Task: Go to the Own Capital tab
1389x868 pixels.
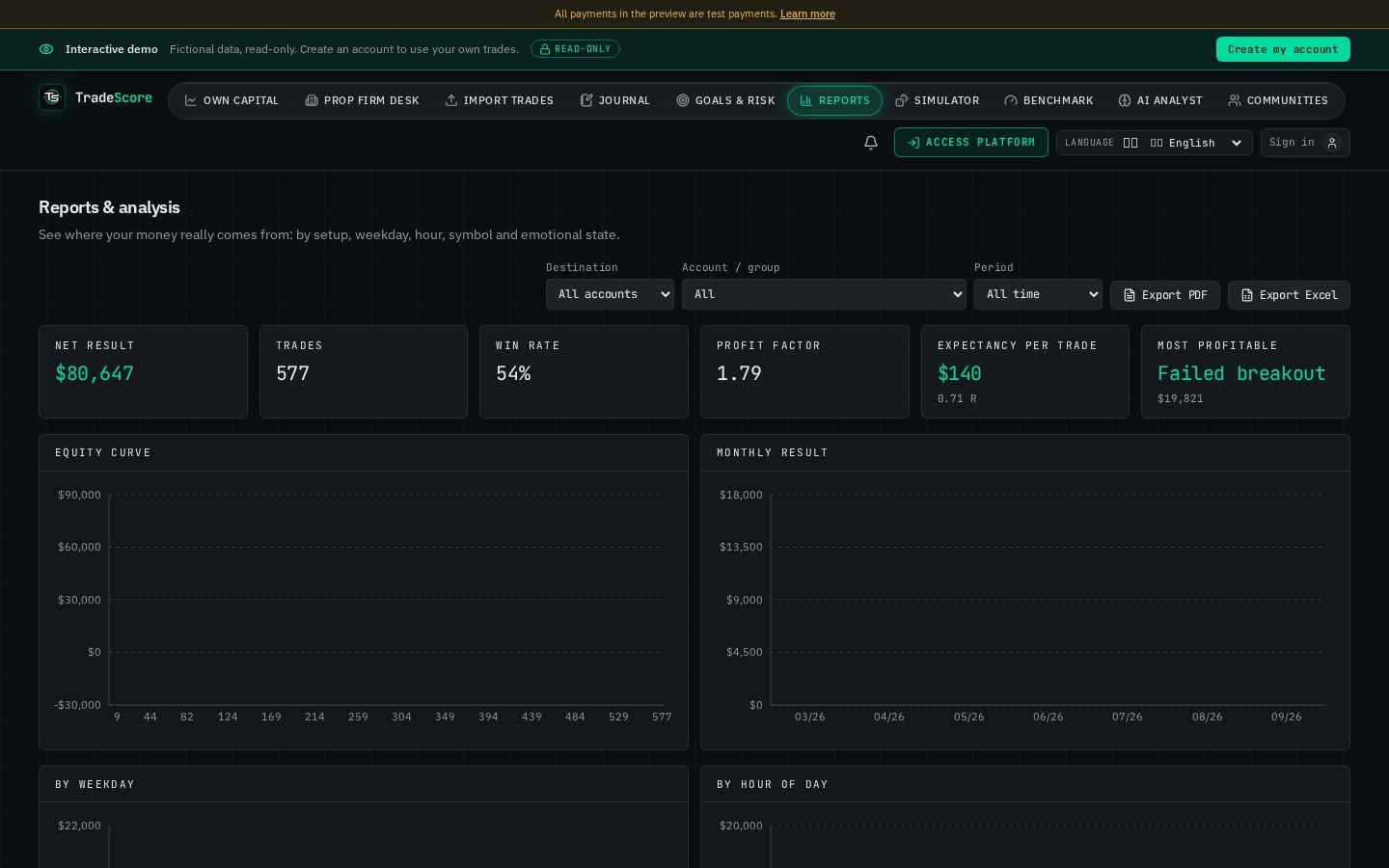Action: (231, 100)
